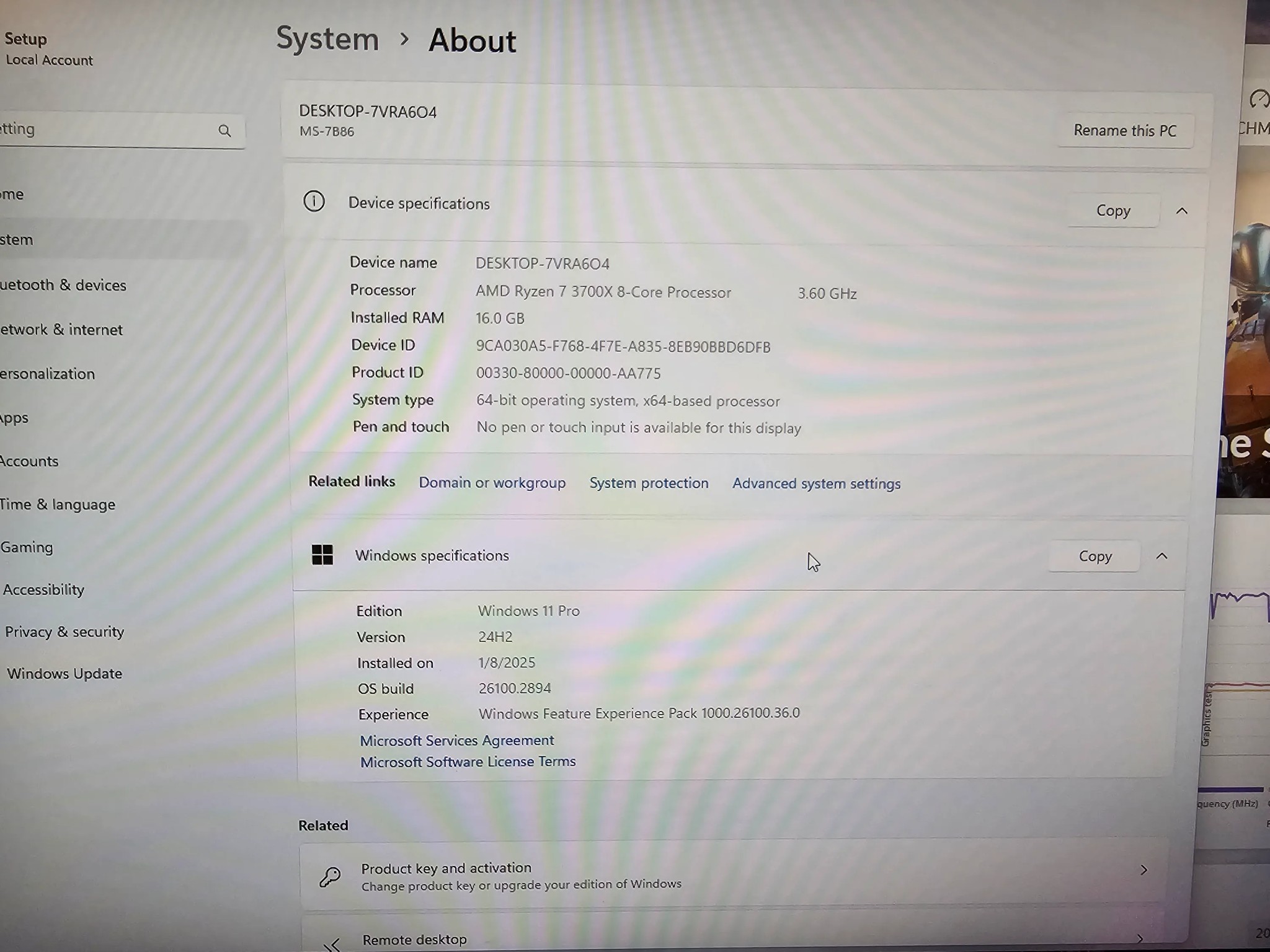This screenshot has height=952, width=1270.
Task: Open Microsoft Services Agreement
Action: click(x=456, y=740)
